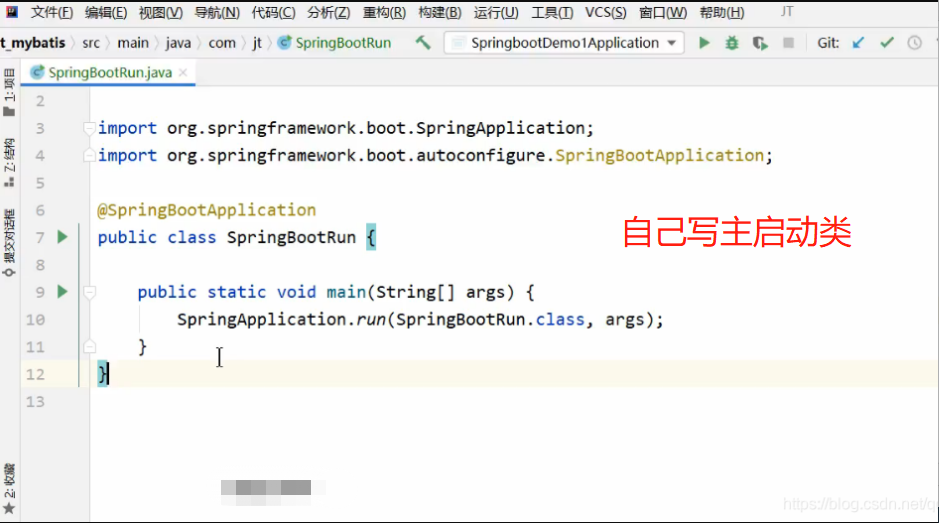Build project with the hammer icon

coord(423,43)
